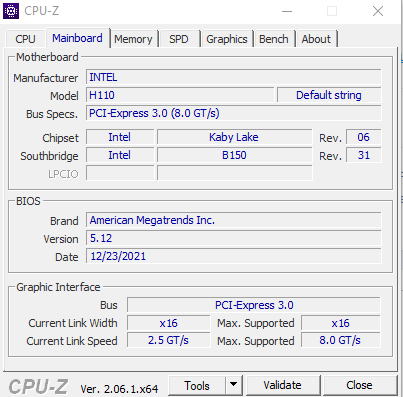Select the Mainboard tab

pos(77,38)
